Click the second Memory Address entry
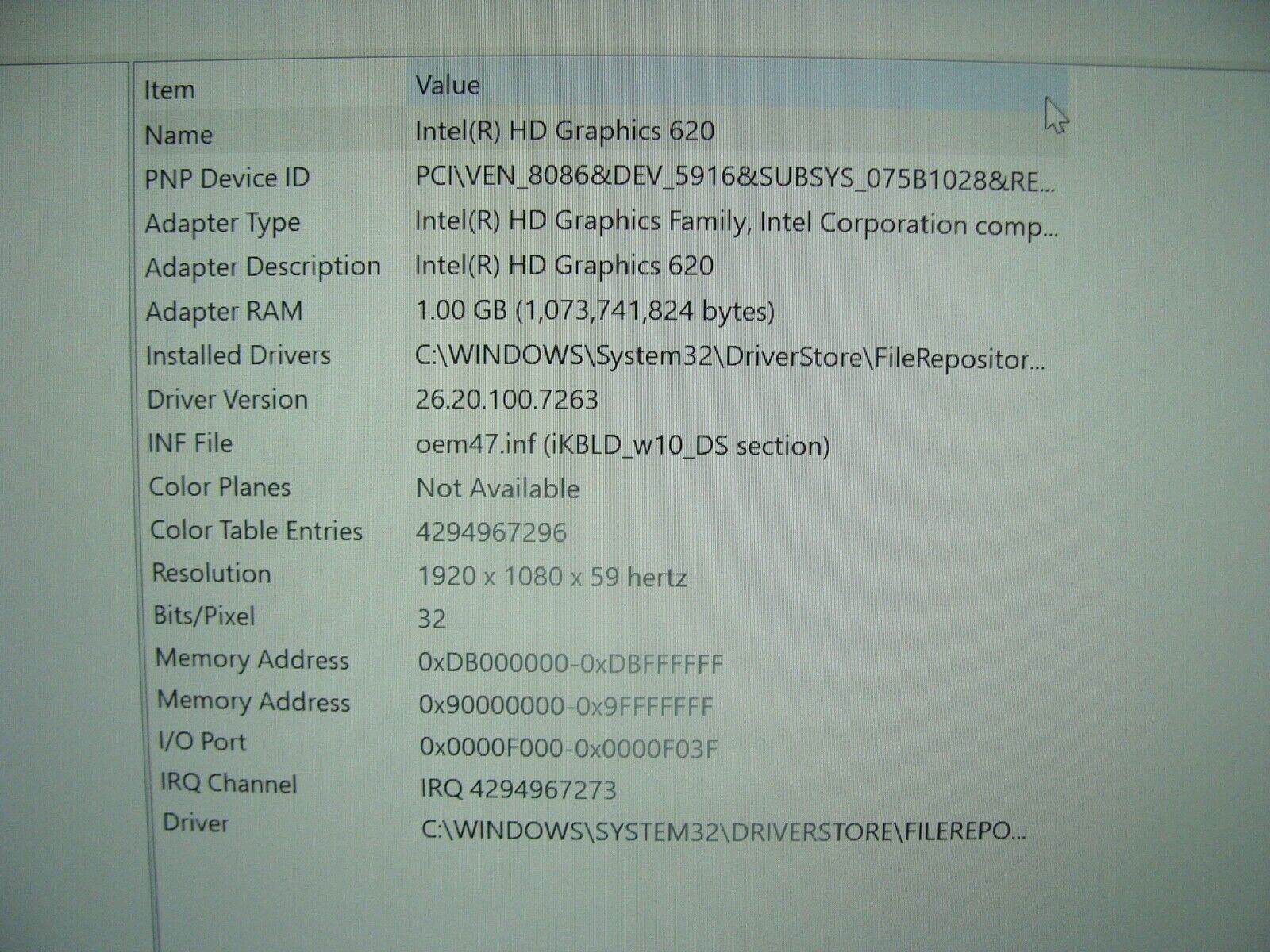 click(565, 704)
